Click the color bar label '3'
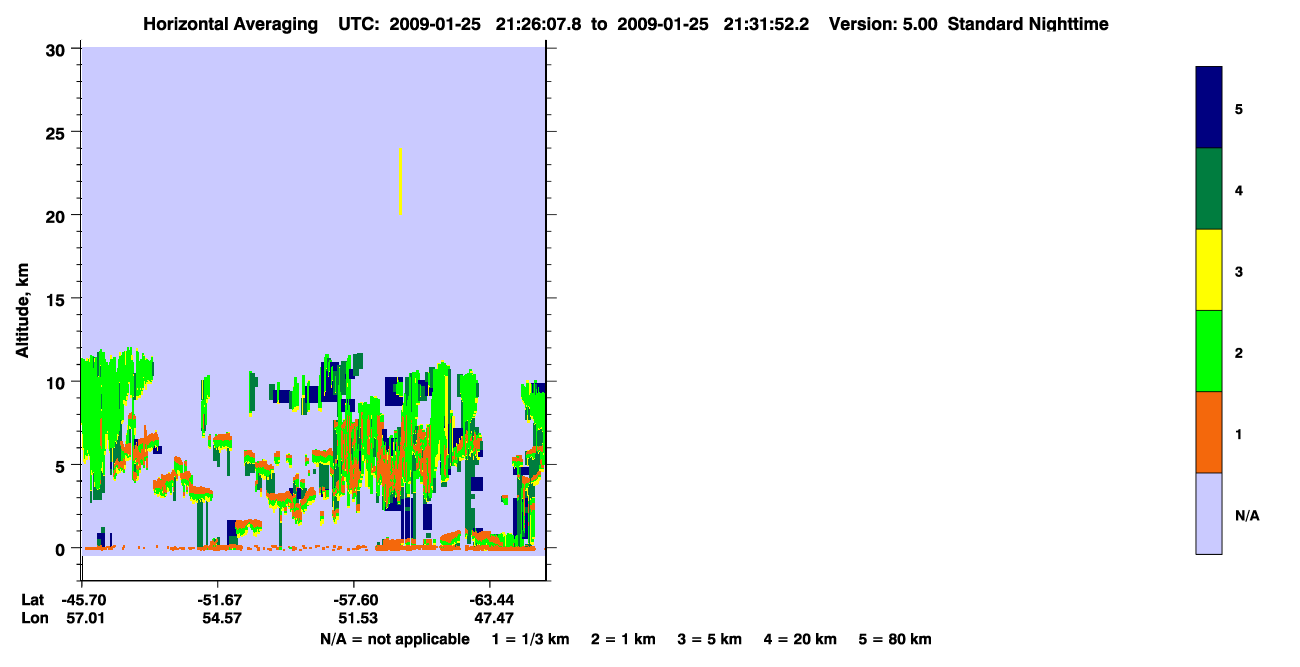Image resolution: width=1300 pixels, height=667 pixels. click(1239, 271)
